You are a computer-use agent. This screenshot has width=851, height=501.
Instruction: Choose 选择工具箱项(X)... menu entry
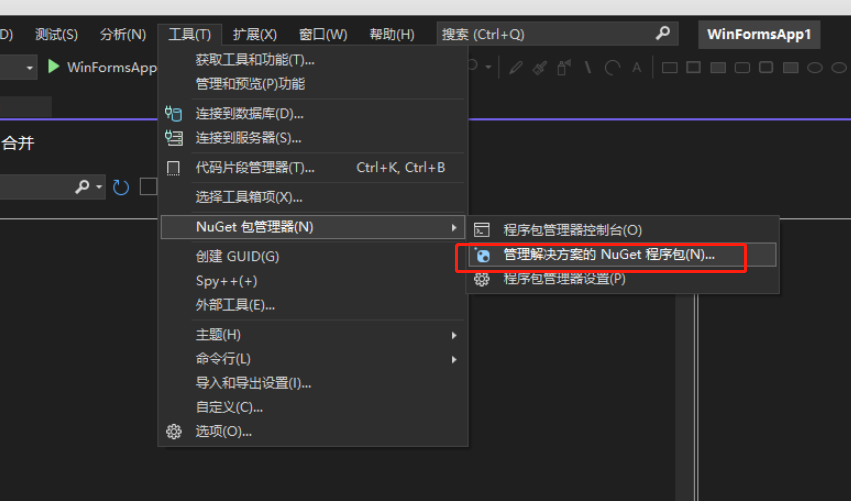pyautogui.click(x=313, y=197)
